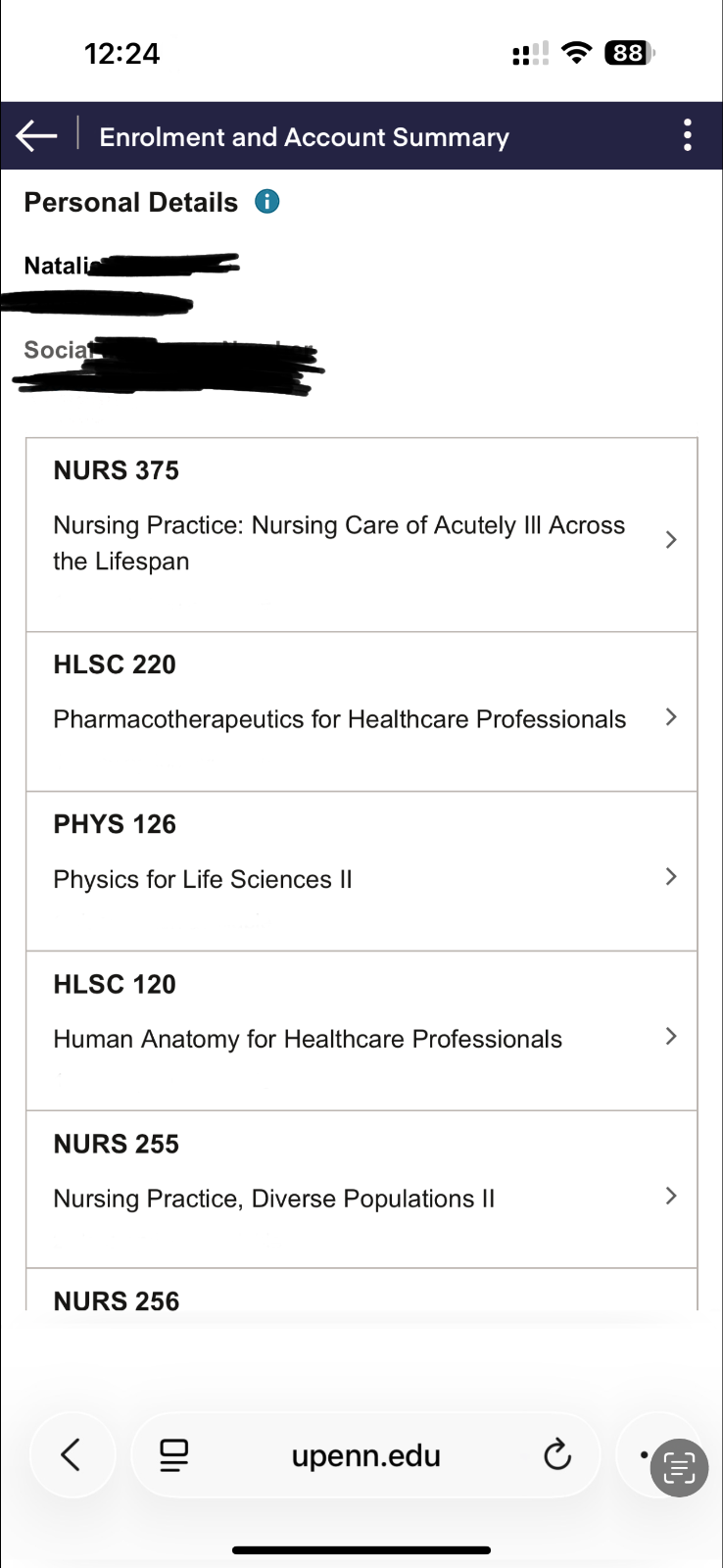This screenshot has width=723, height=1568.
Task: Tap the live text scan icon
Action: tap(679, 1468)
